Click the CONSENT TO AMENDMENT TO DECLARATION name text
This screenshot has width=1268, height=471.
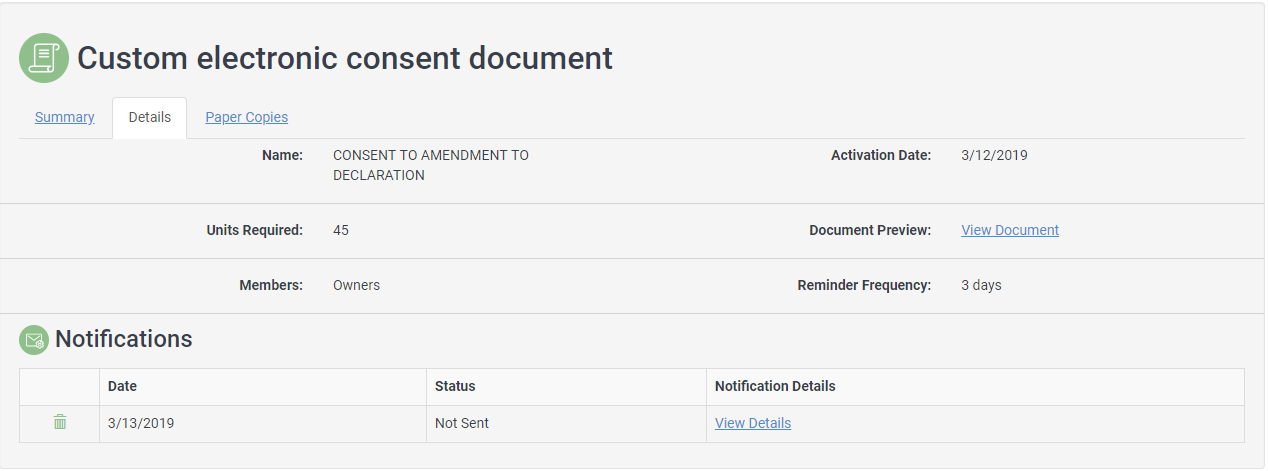click(x=431, y=165)
